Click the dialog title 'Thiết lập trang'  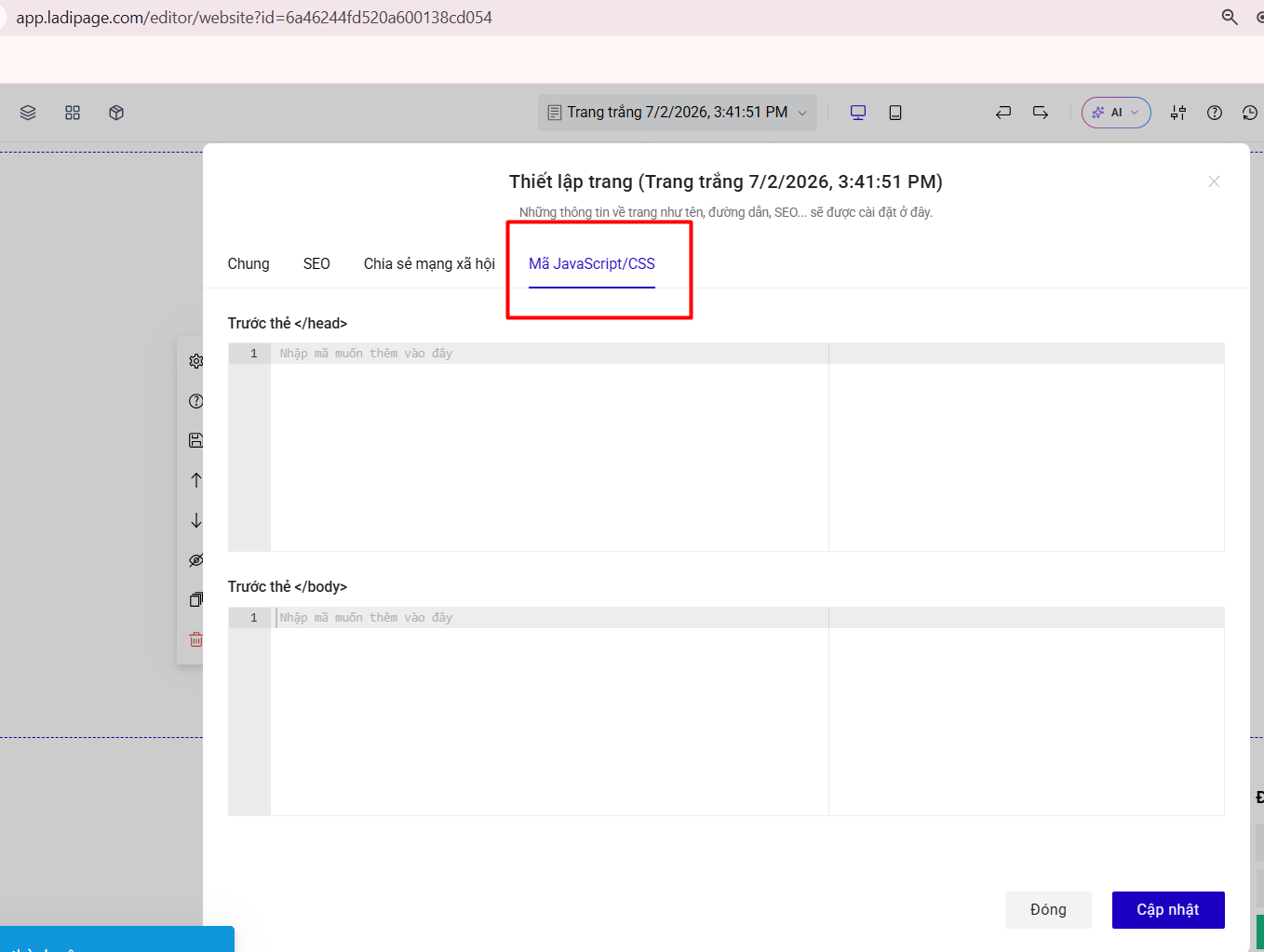tap(726, 181)
